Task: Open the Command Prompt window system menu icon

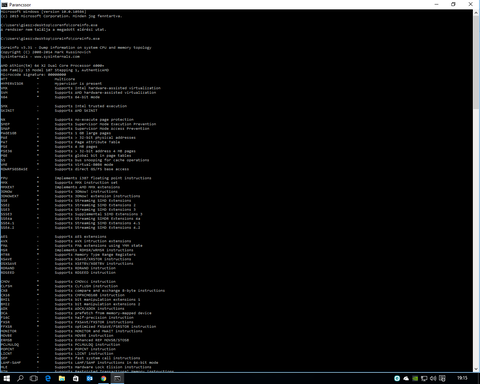Action: (x=4, y=5)
